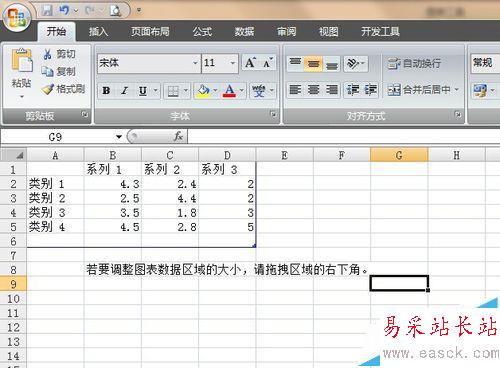Click the Print Preview icon in quick access toolbar
This screenshot has width=500, height=368.
pyautogui.click(x=115, y=10)
